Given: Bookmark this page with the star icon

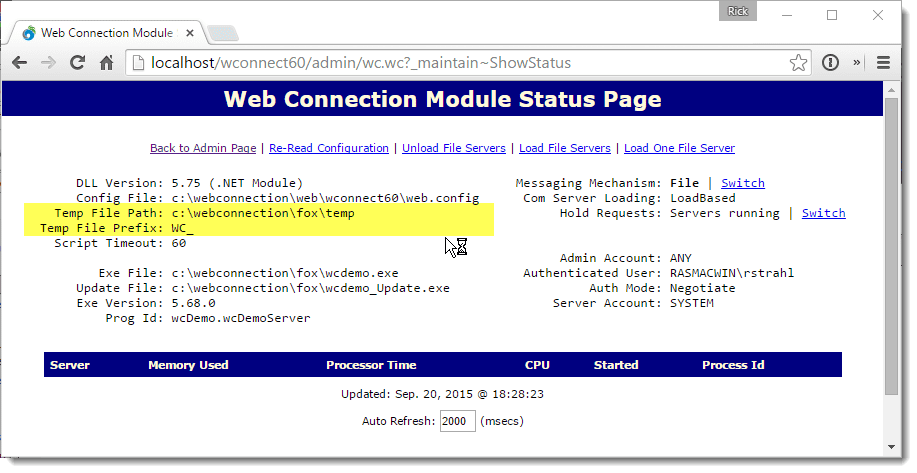Looking at the screenshot, I should pos(798,63).
